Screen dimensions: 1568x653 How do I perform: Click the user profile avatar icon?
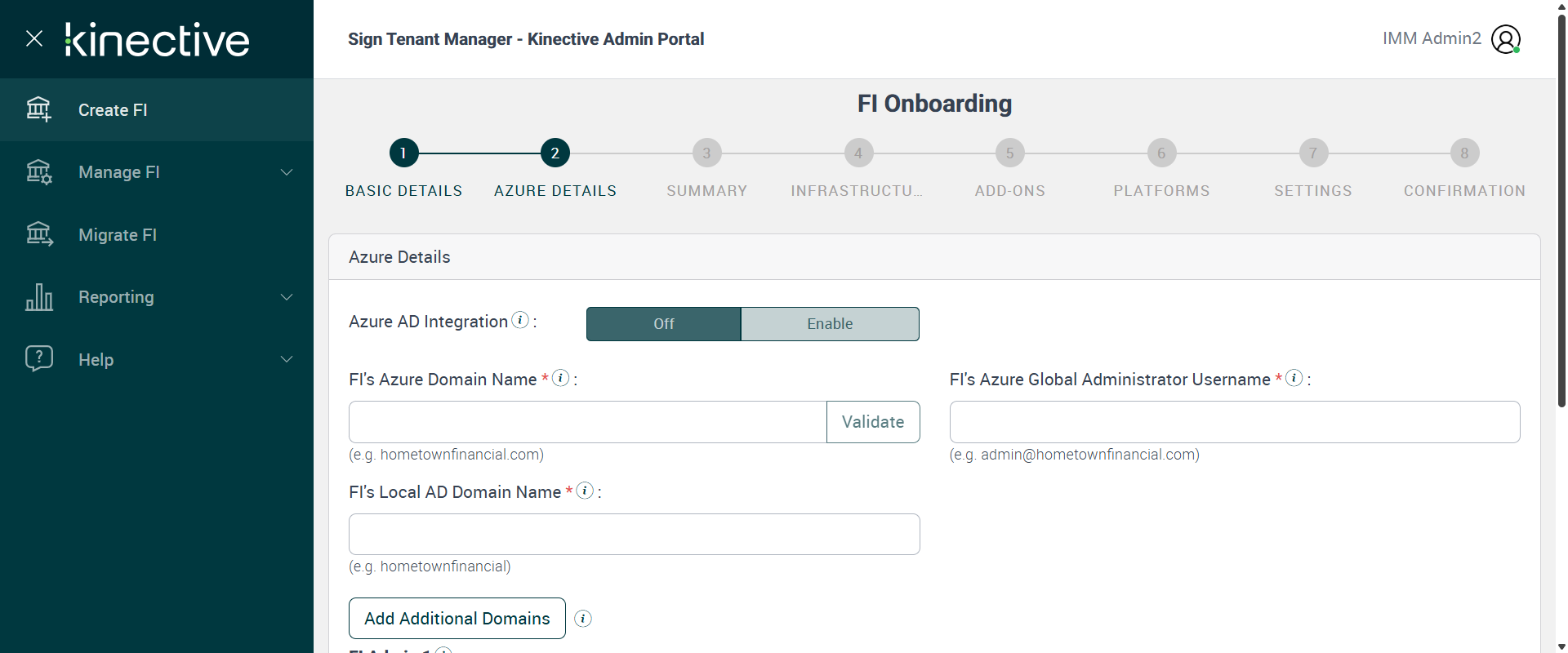[x=1505, y=39]
